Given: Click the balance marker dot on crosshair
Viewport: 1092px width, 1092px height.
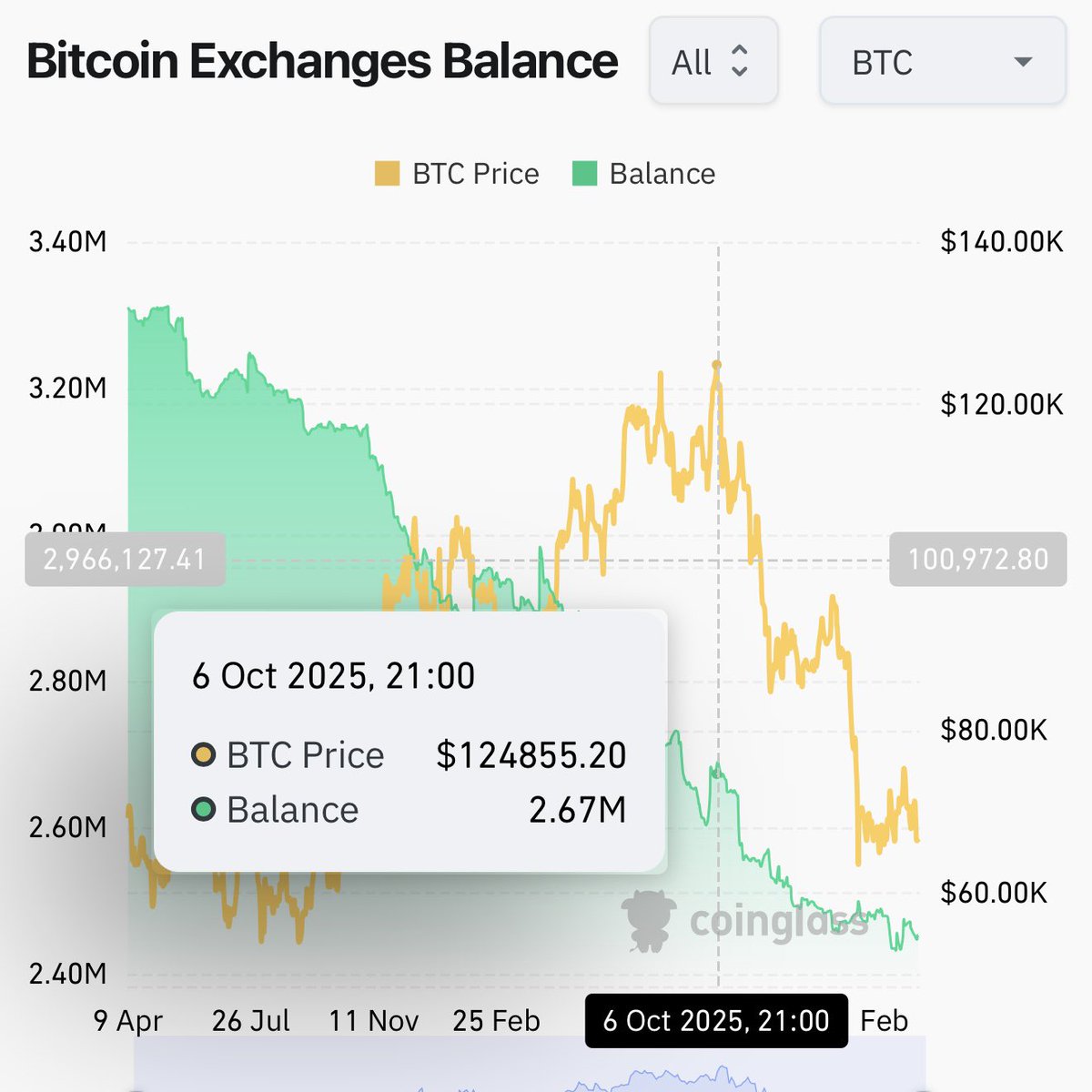Looking at the screenshot, I should click(717, 772).
